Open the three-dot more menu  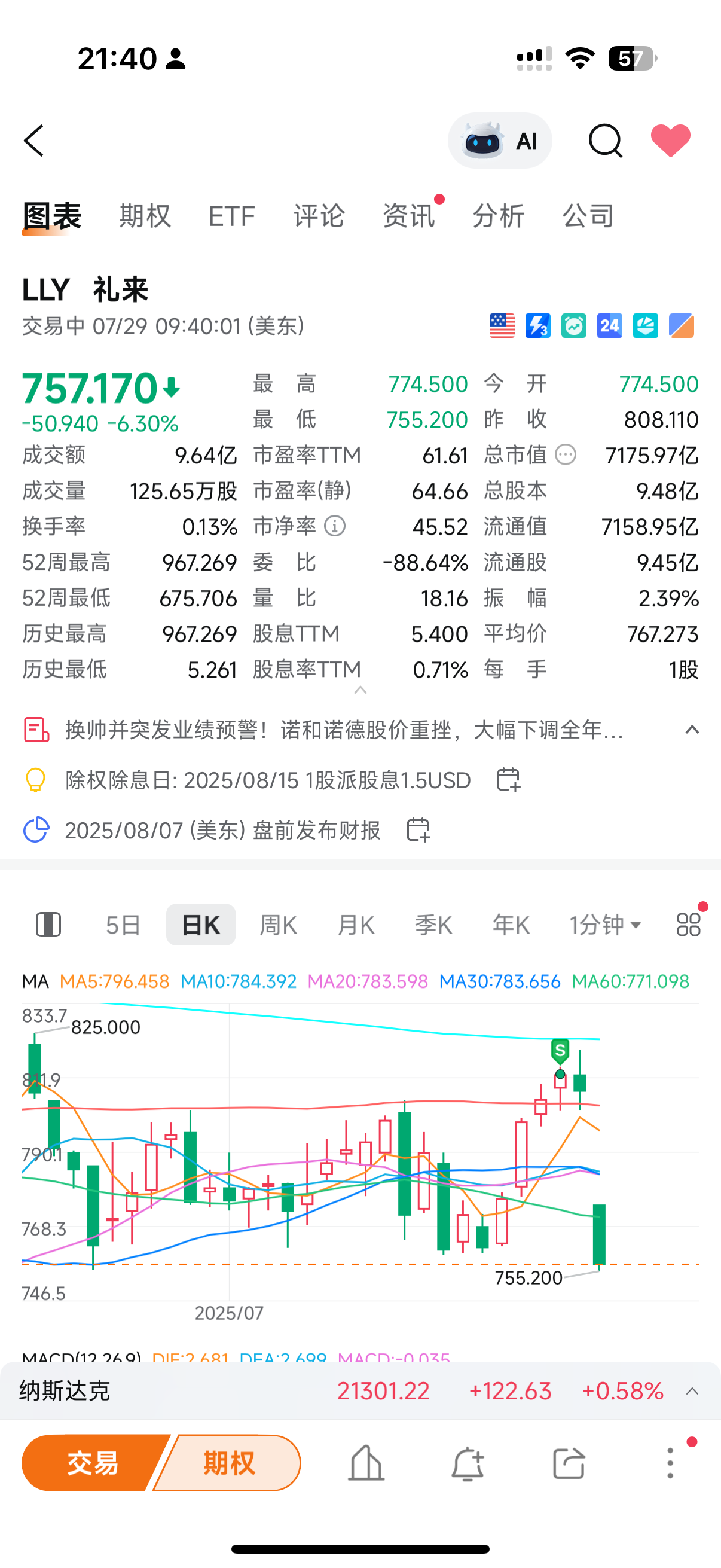[670, 1463]
